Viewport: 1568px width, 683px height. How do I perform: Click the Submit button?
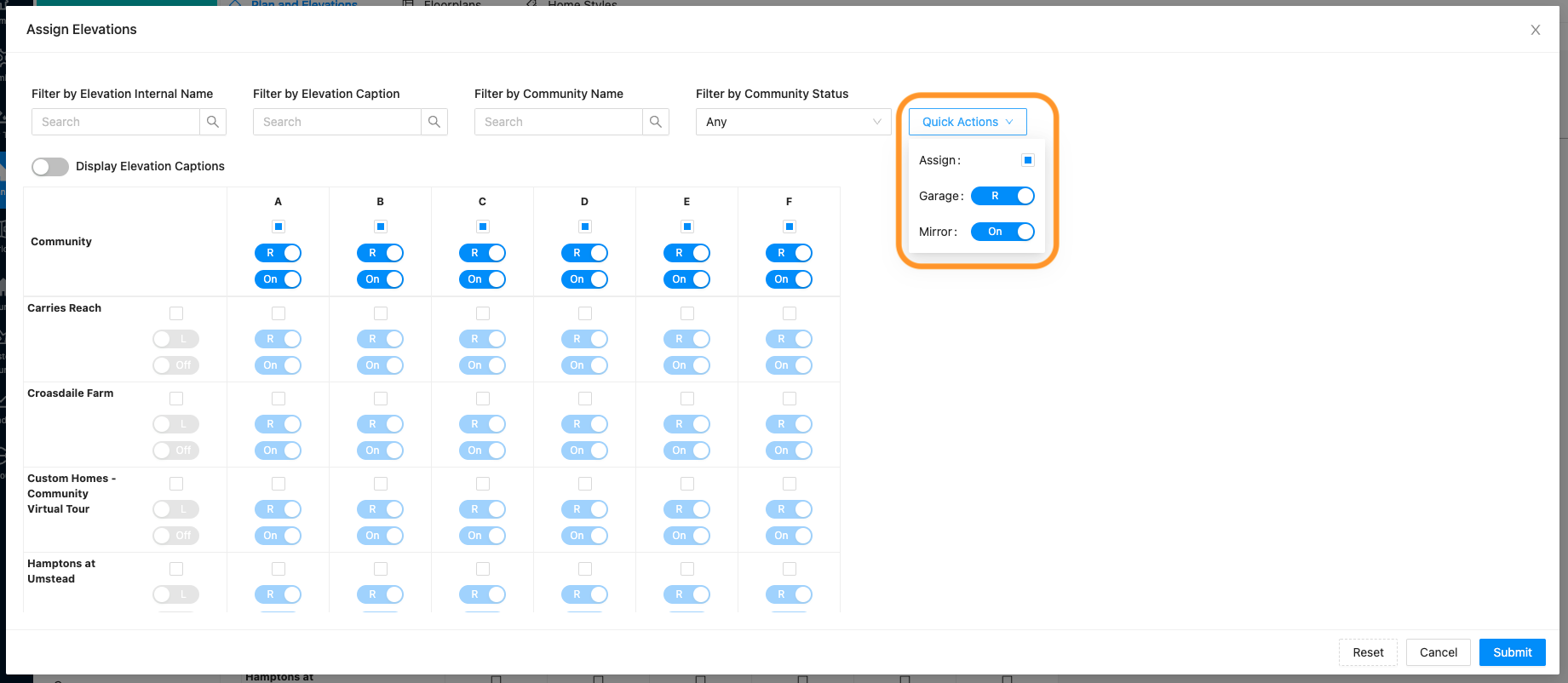1512,652
